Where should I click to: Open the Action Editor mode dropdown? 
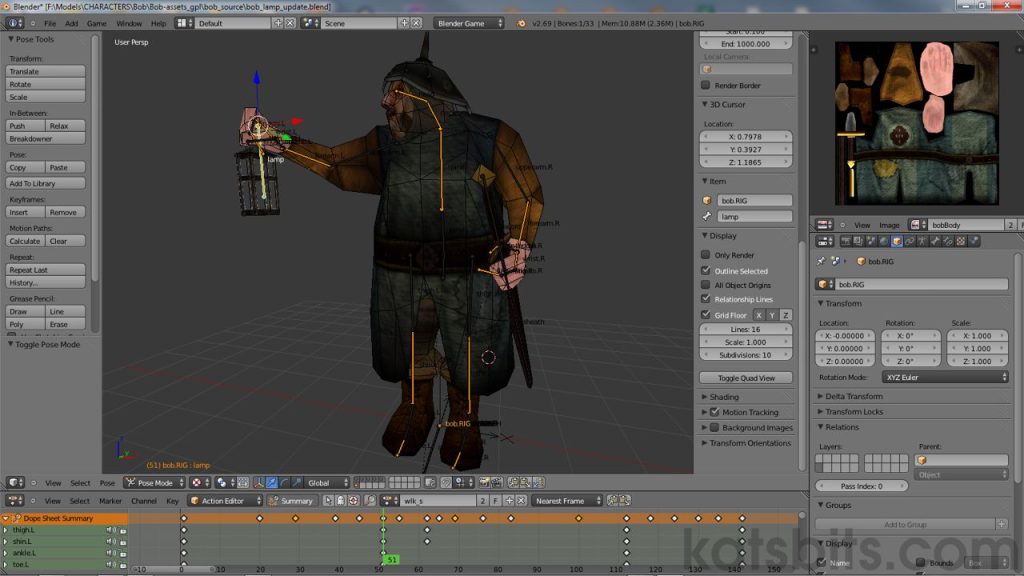225,500
